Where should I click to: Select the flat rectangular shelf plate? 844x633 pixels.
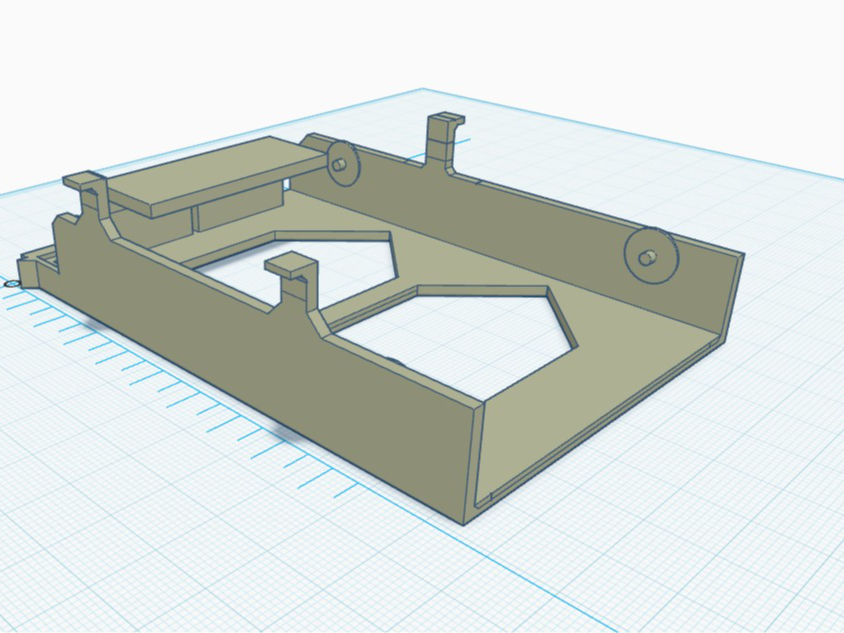click(216, 176)
